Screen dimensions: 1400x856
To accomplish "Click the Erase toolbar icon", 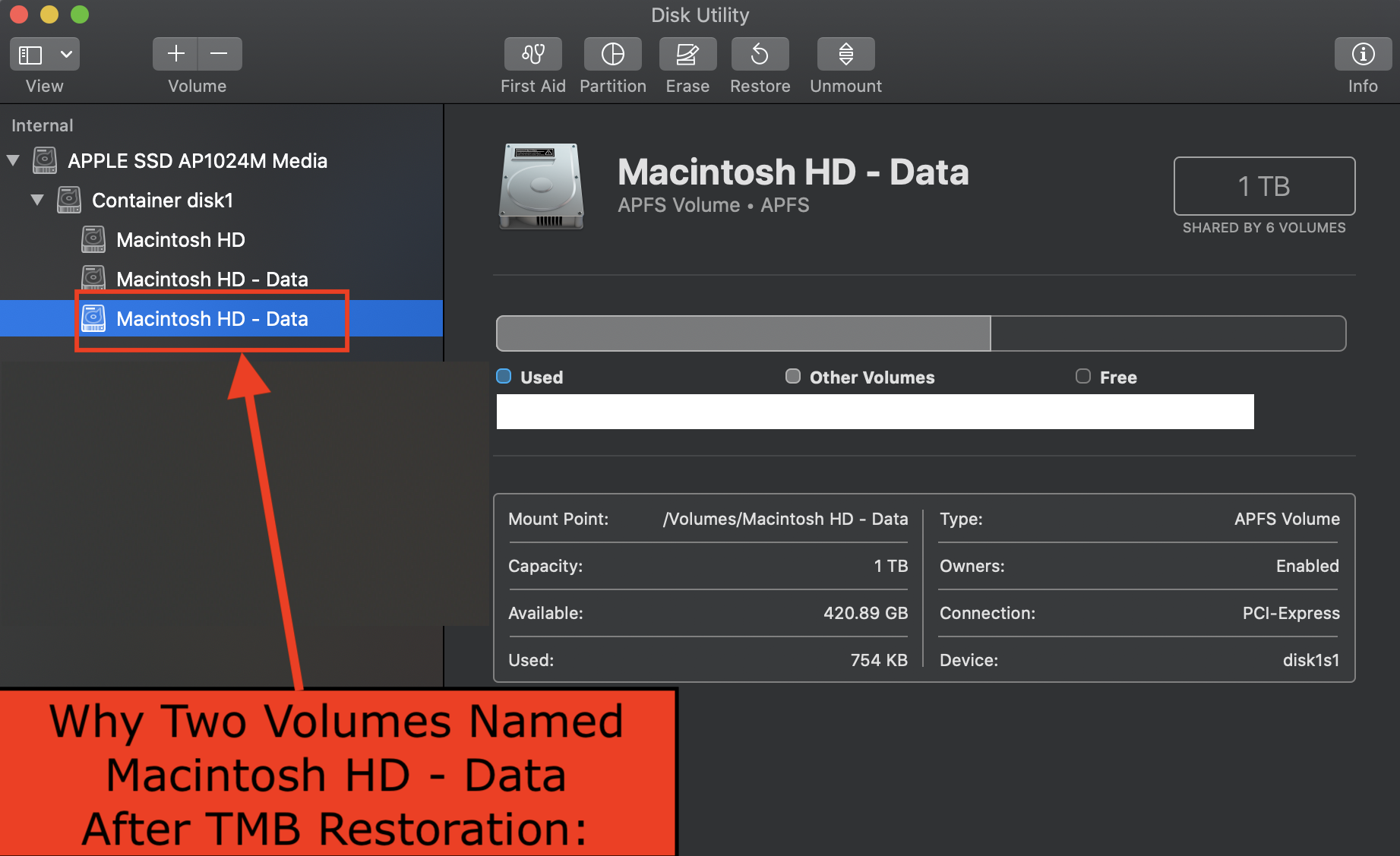I will tap(687, 54).
